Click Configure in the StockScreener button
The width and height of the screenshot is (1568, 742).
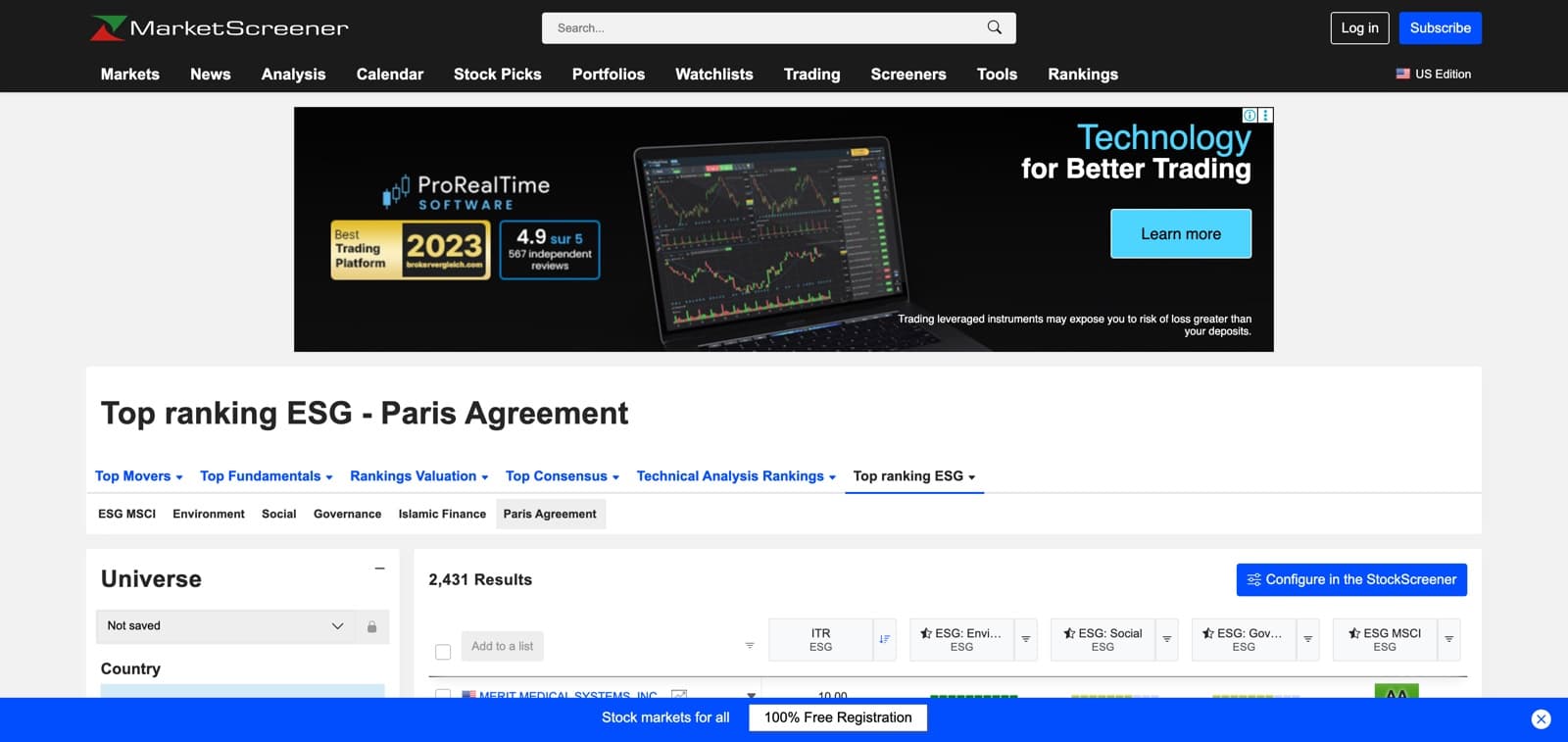coord(1351,579)
